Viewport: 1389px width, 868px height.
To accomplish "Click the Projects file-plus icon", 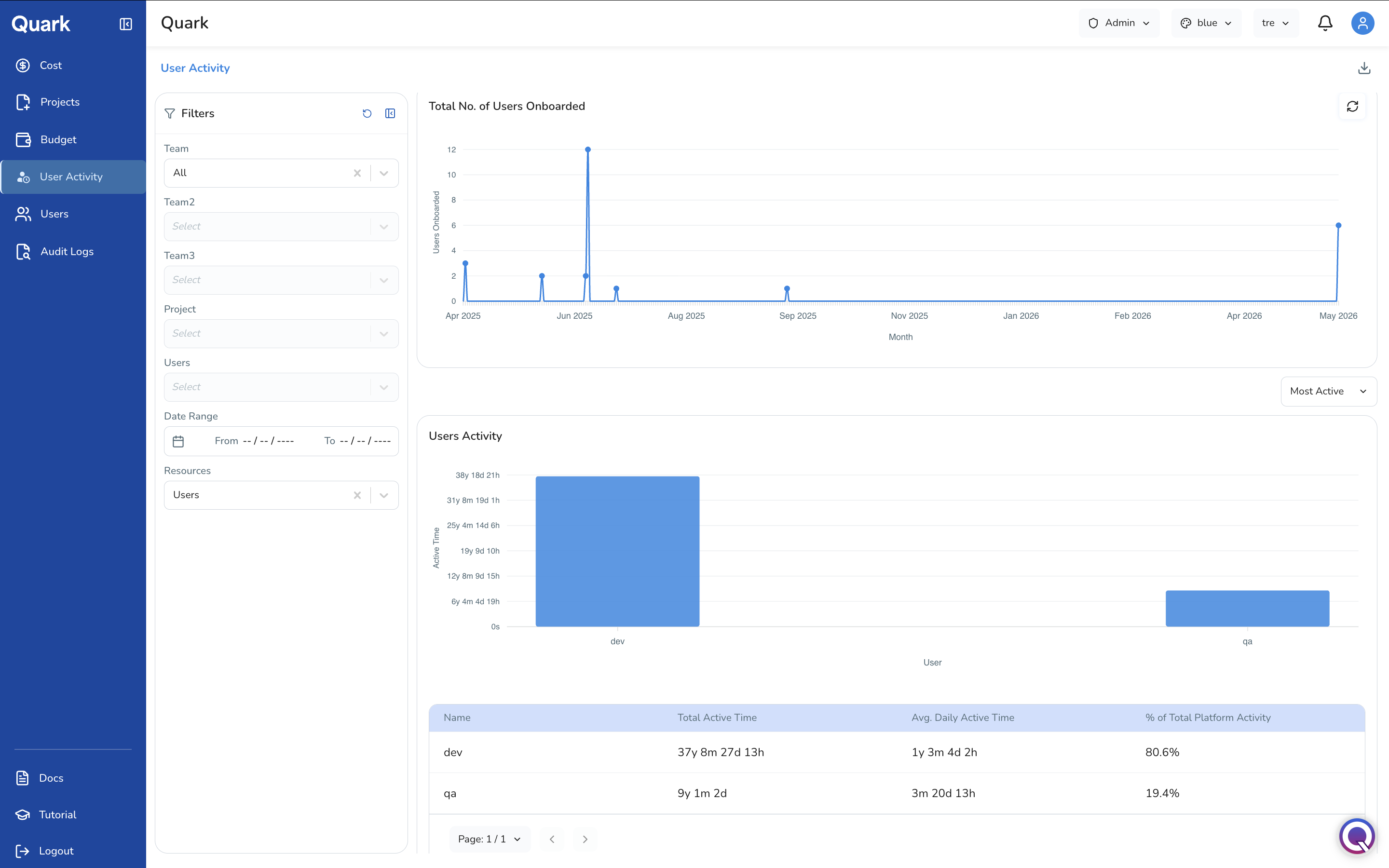I will pos(23,102).
